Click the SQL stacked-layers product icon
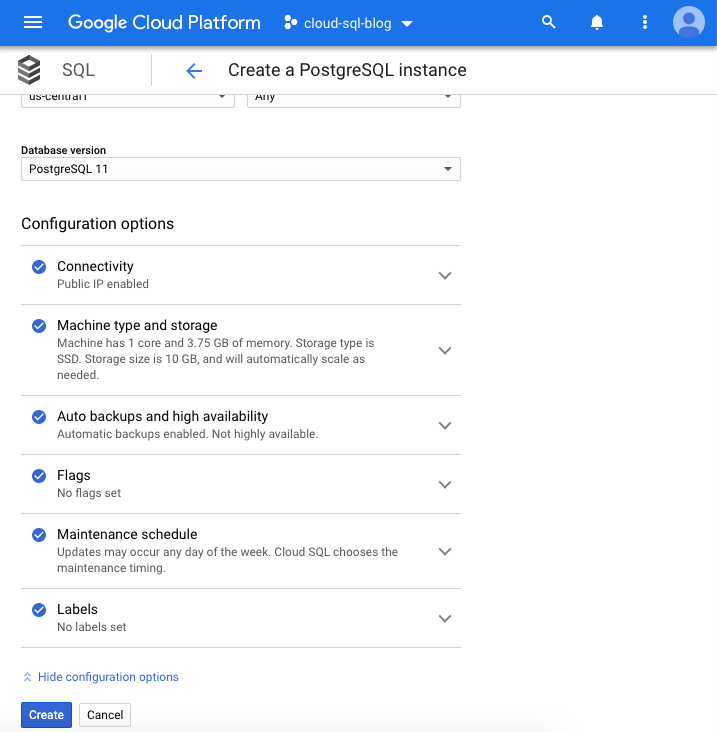This screenshot has height=732, width=717. point(29,70)
